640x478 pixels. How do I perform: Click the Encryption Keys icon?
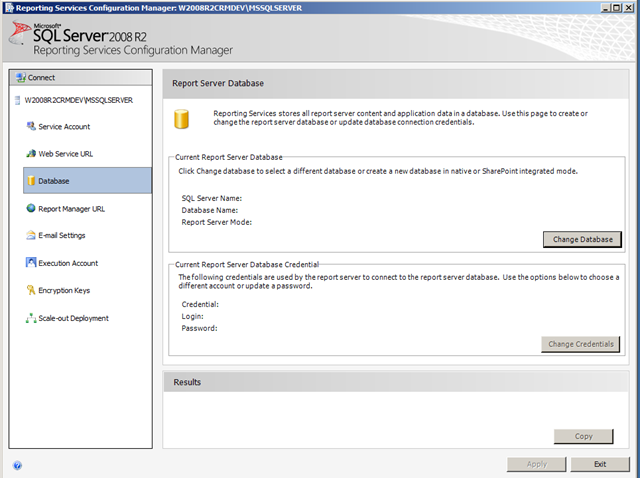31,290
